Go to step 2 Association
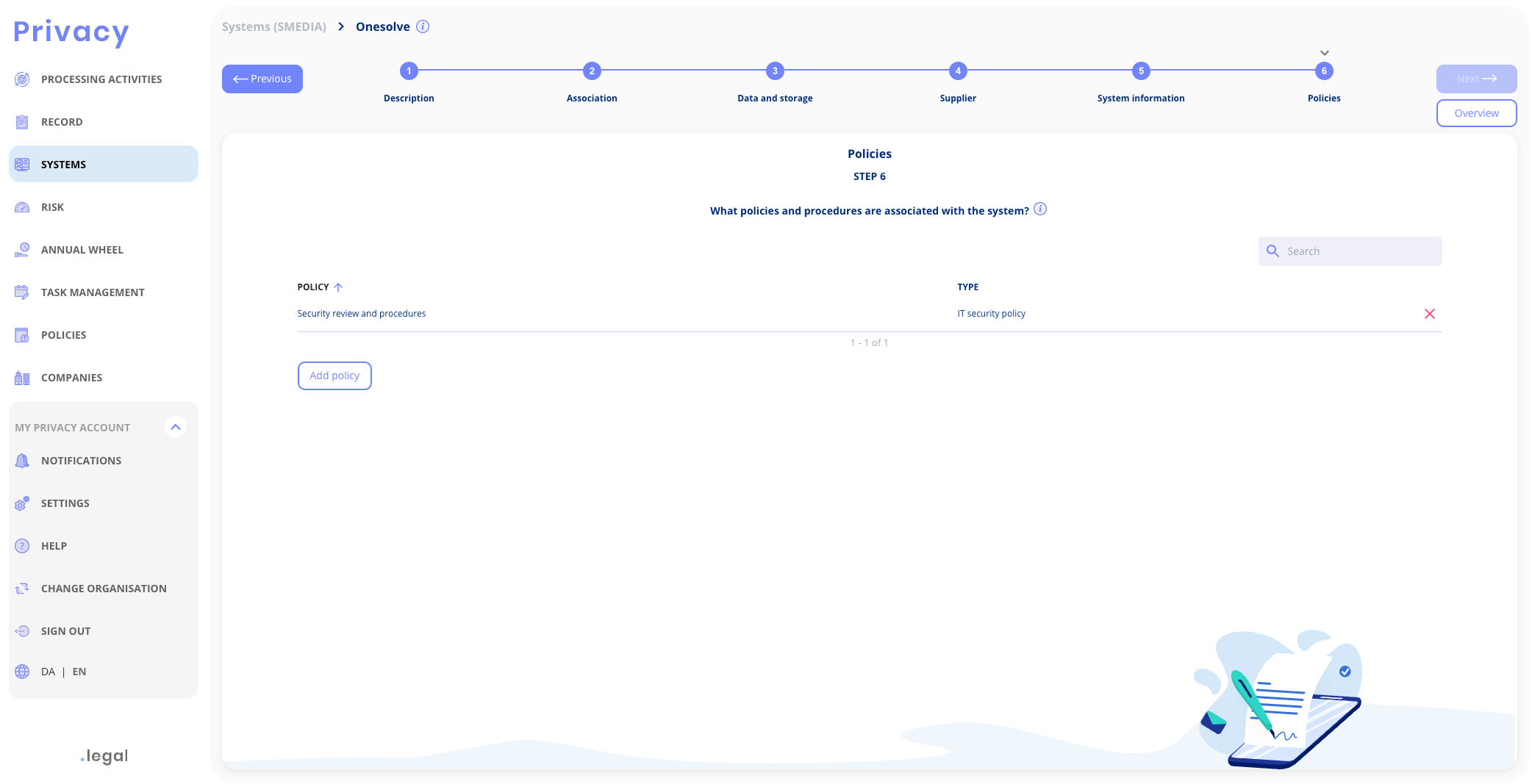1532x784 pixels. click(592, 71)
